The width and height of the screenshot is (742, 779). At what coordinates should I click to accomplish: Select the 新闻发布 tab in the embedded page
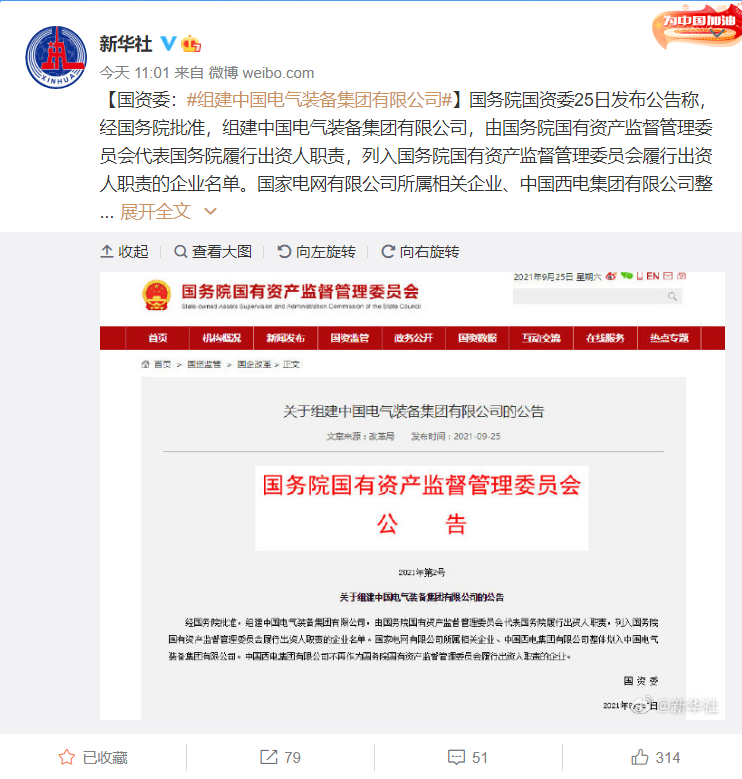[x=286, y=338]
